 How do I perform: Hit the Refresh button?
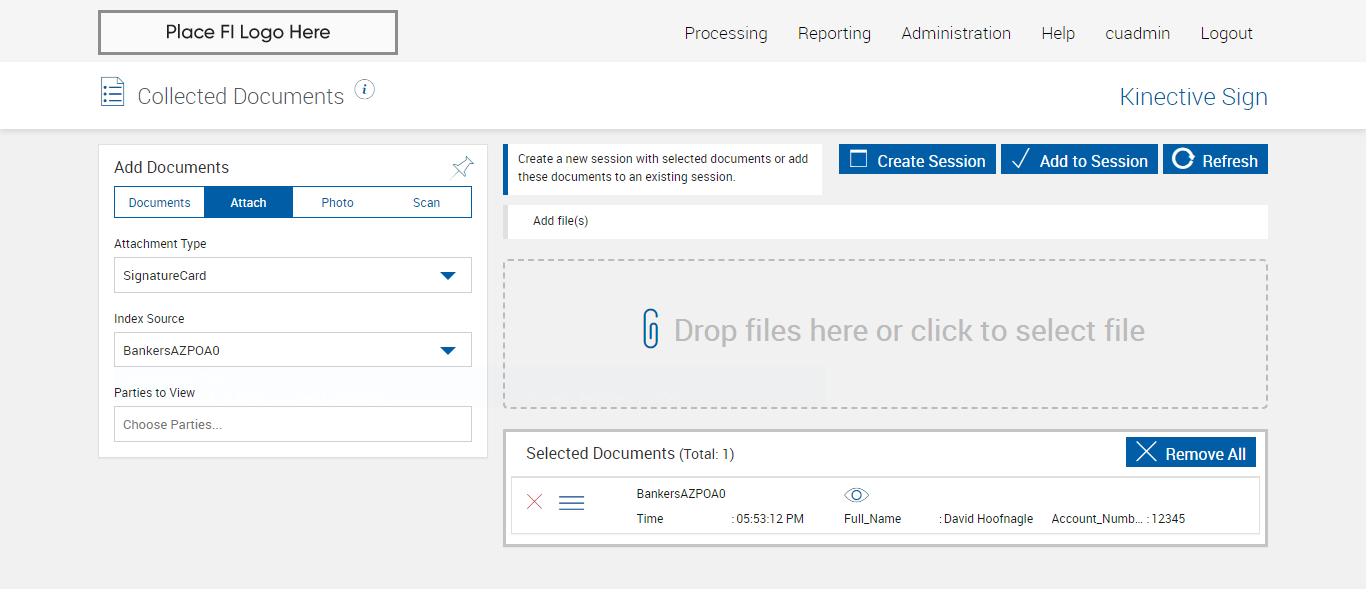tap(1215, 160)
